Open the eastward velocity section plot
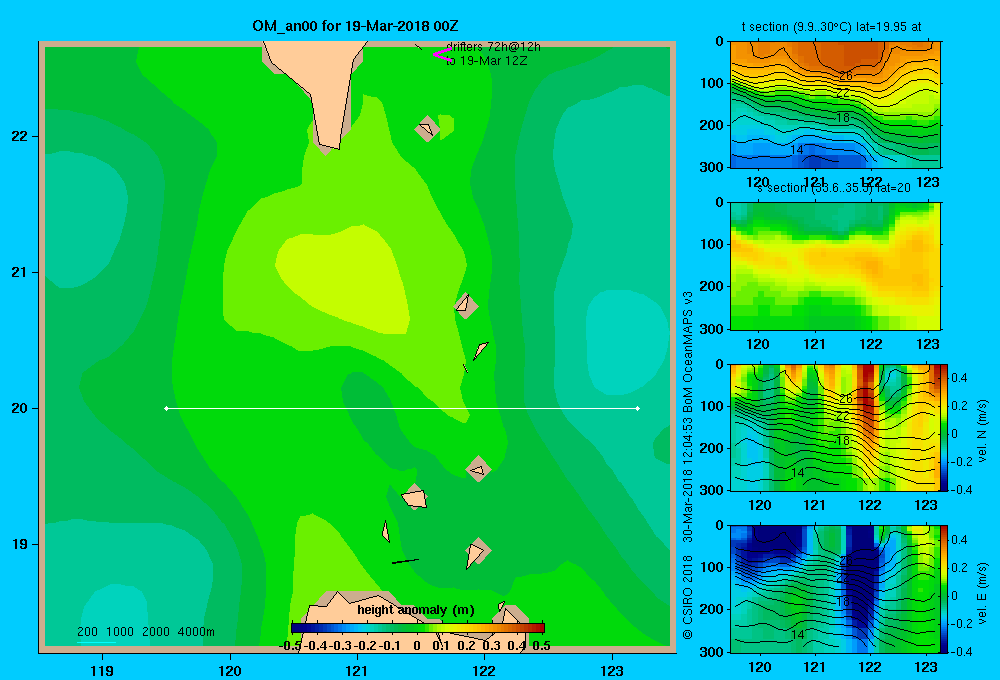Viewport: 1000px width, 680px height. [x=835, y=589]
